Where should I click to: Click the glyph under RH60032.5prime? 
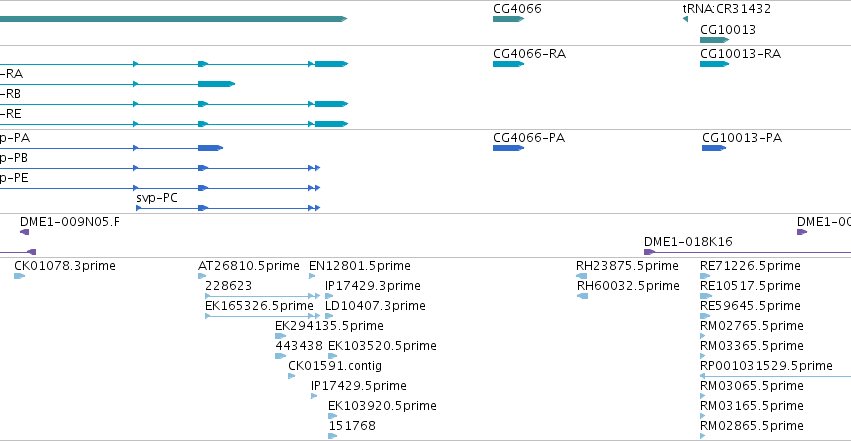[x=582, y=296]
